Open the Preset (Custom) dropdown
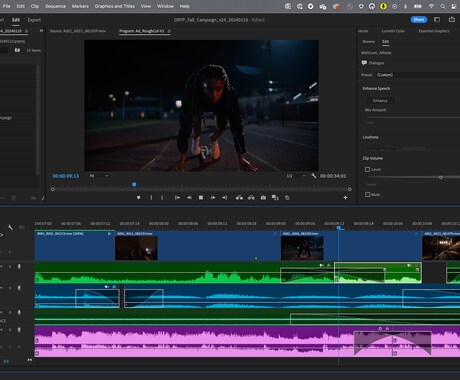 [418, 75]
